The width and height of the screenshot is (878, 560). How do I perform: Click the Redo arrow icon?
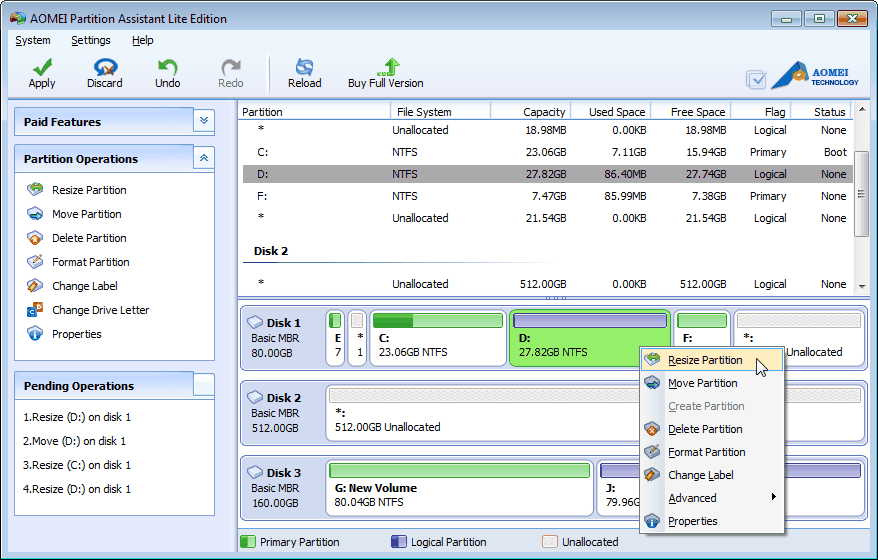(x=230, y=67)
